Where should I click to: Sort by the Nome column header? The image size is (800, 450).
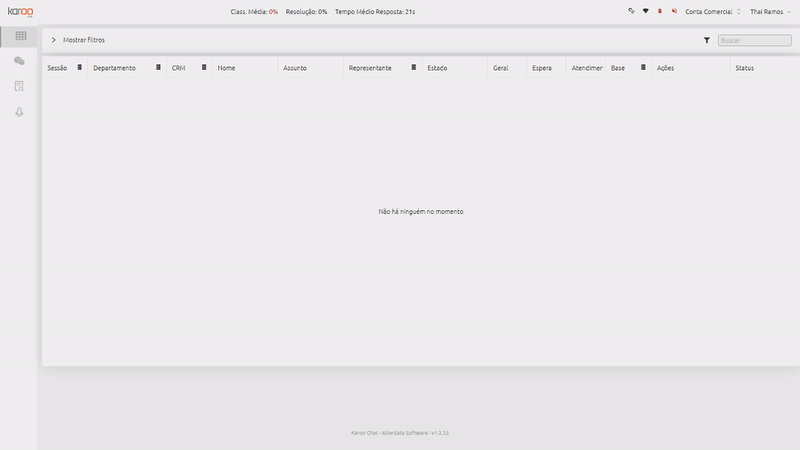[227, 68]
